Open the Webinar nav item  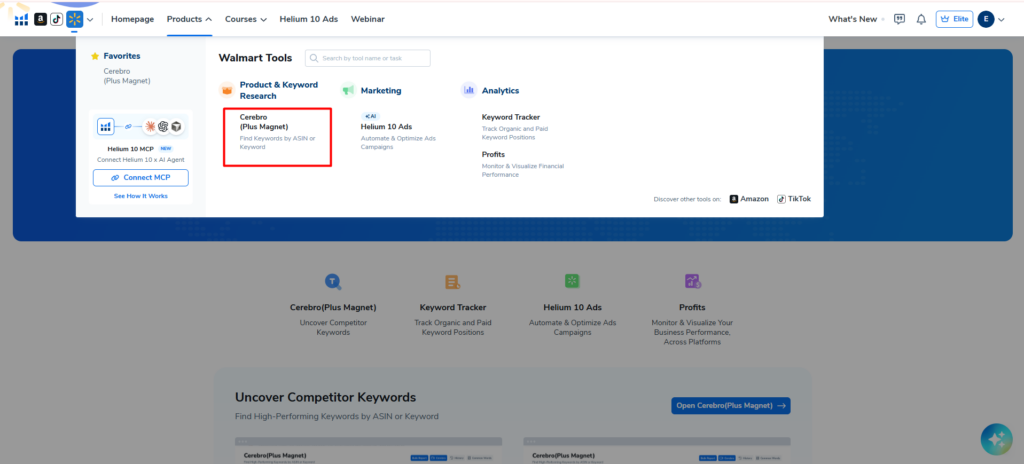[x=368, y=19]
